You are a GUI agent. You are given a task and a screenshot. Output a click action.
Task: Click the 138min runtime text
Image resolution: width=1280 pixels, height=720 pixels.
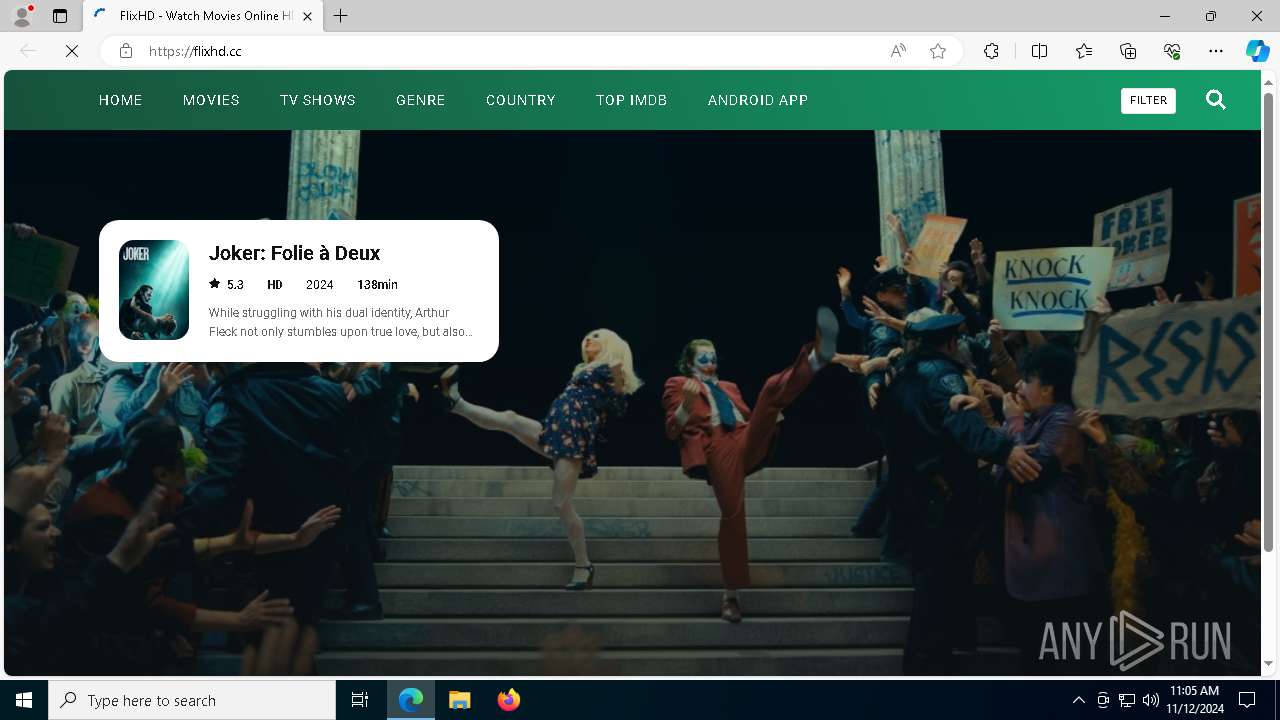coord(377,284)
